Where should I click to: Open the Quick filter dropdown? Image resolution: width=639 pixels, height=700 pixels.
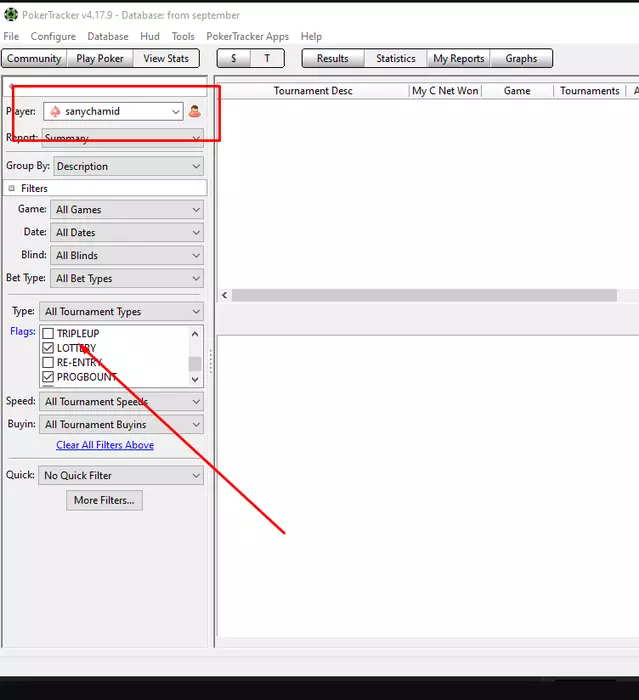pos(121,475)
